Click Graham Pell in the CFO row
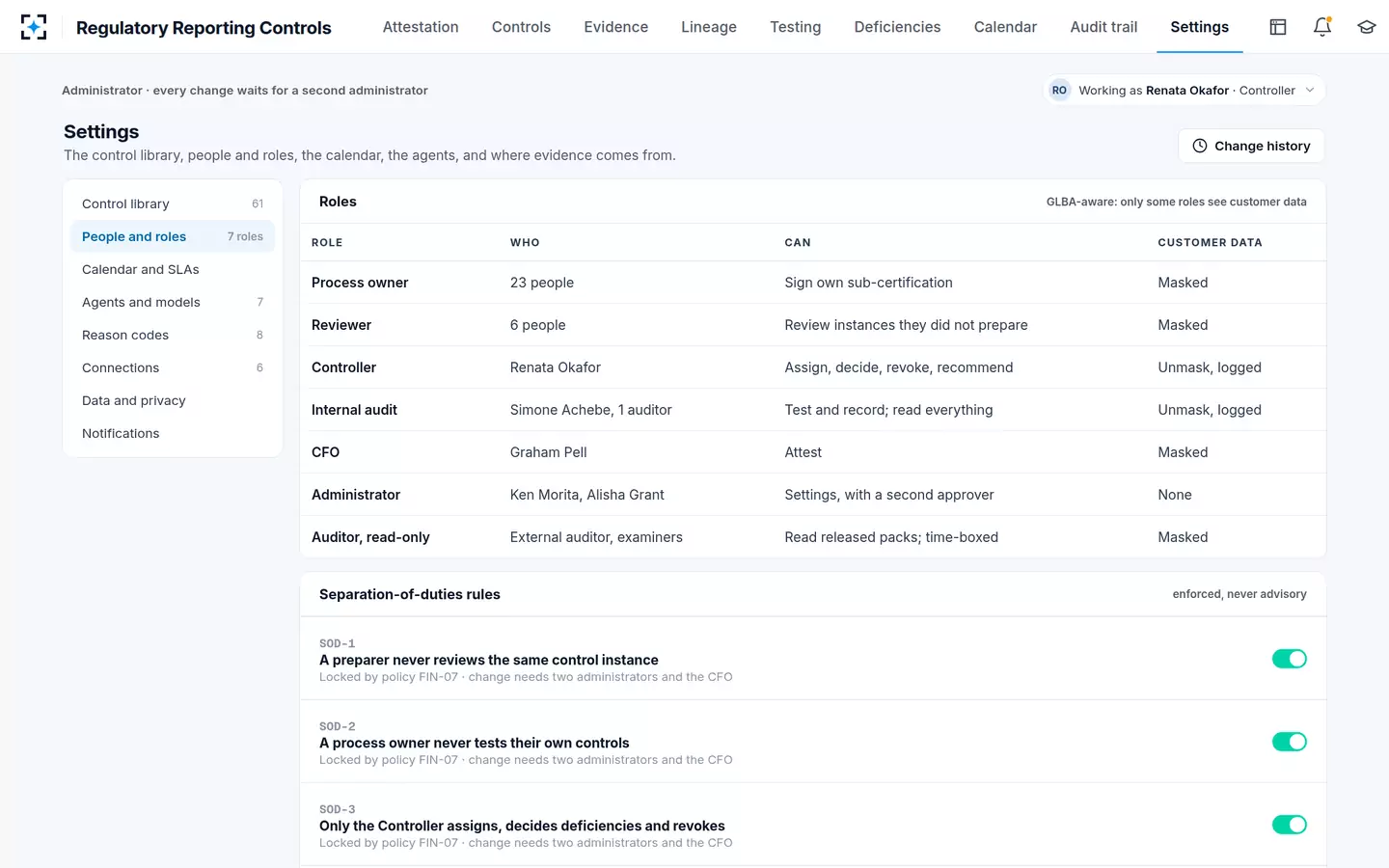 point(549,452)
